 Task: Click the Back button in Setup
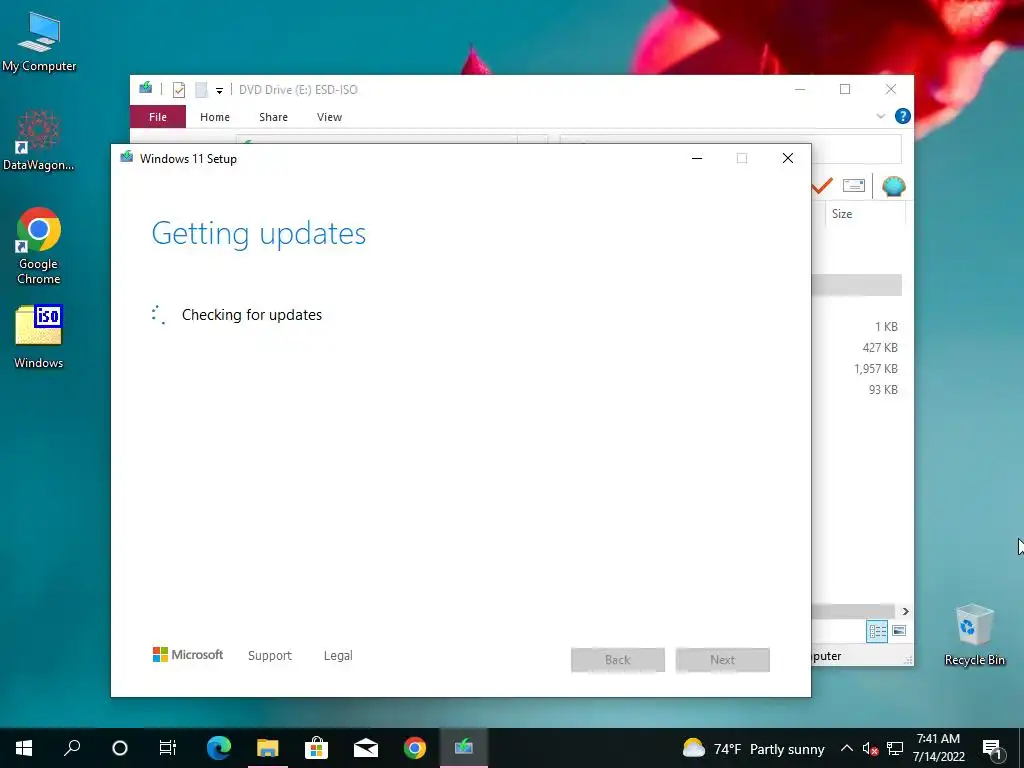618,660
